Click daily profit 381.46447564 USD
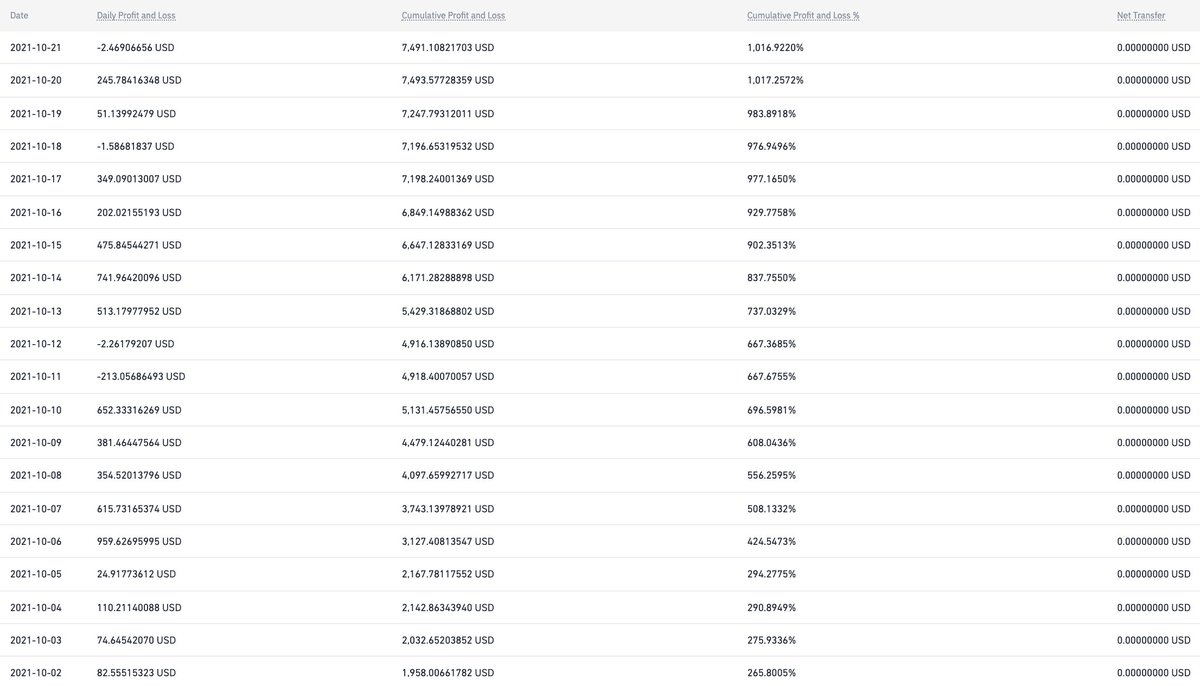 [x=139, y=443]
